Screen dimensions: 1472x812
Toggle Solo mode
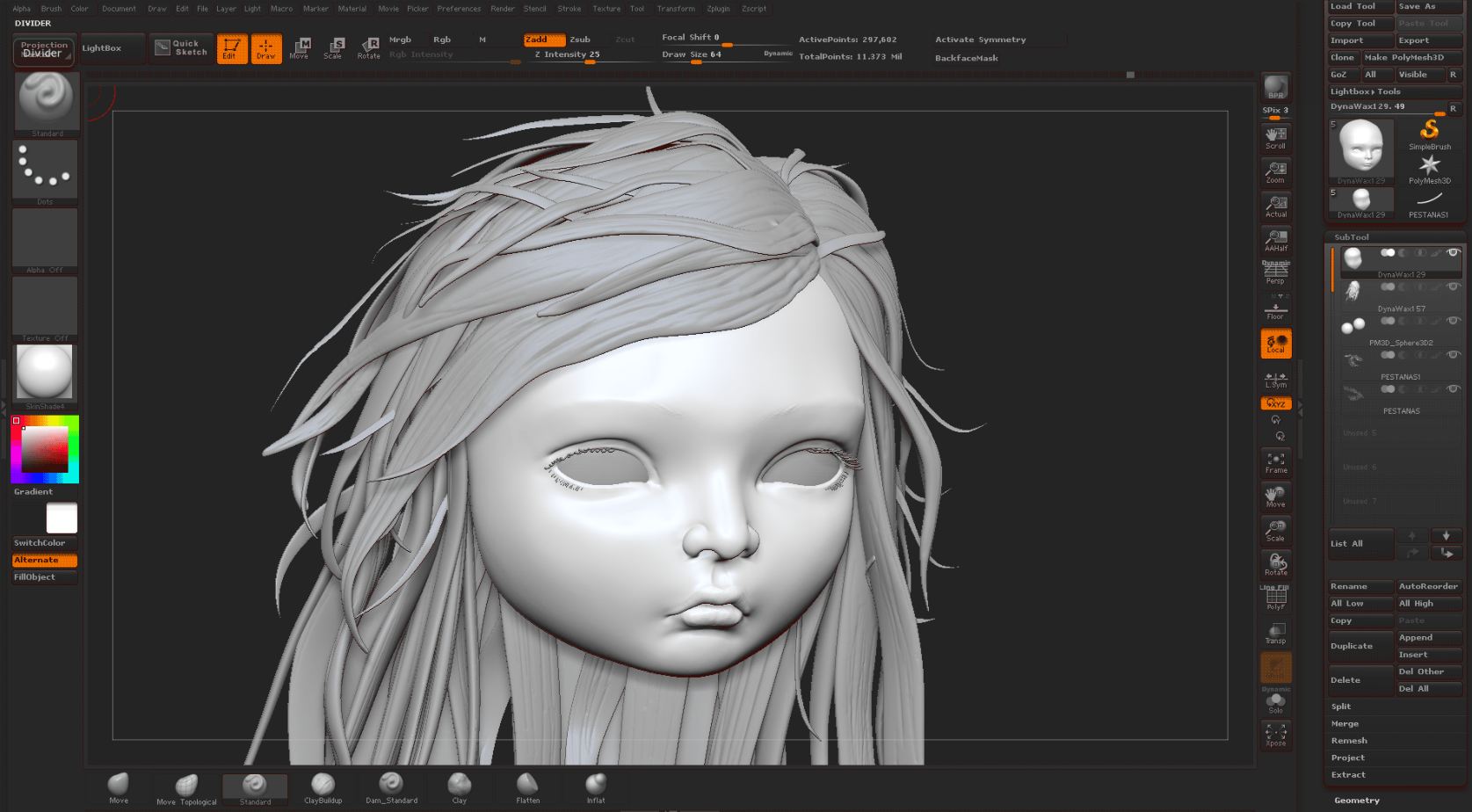click(x=1275, y=701)
